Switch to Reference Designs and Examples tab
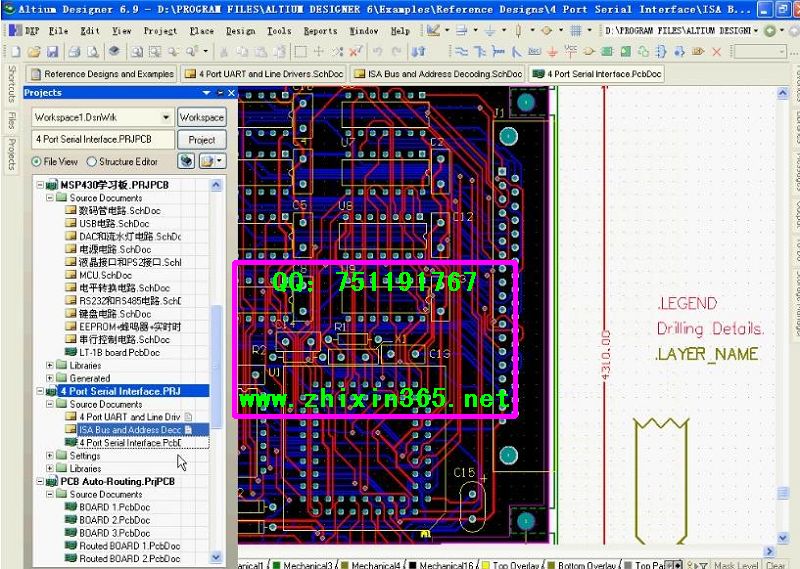 pyautogui.click(x=102, y=74)
